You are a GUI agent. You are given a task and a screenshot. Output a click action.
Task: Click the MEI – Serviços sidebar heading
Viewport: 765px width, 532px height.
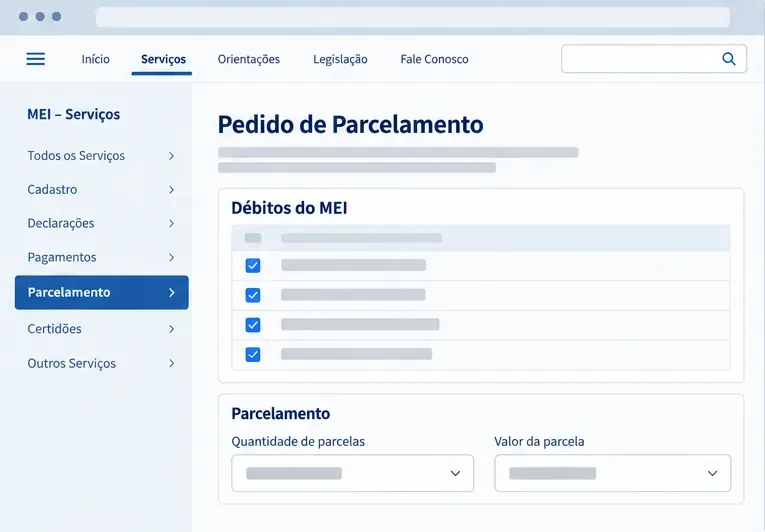(74, 114)
